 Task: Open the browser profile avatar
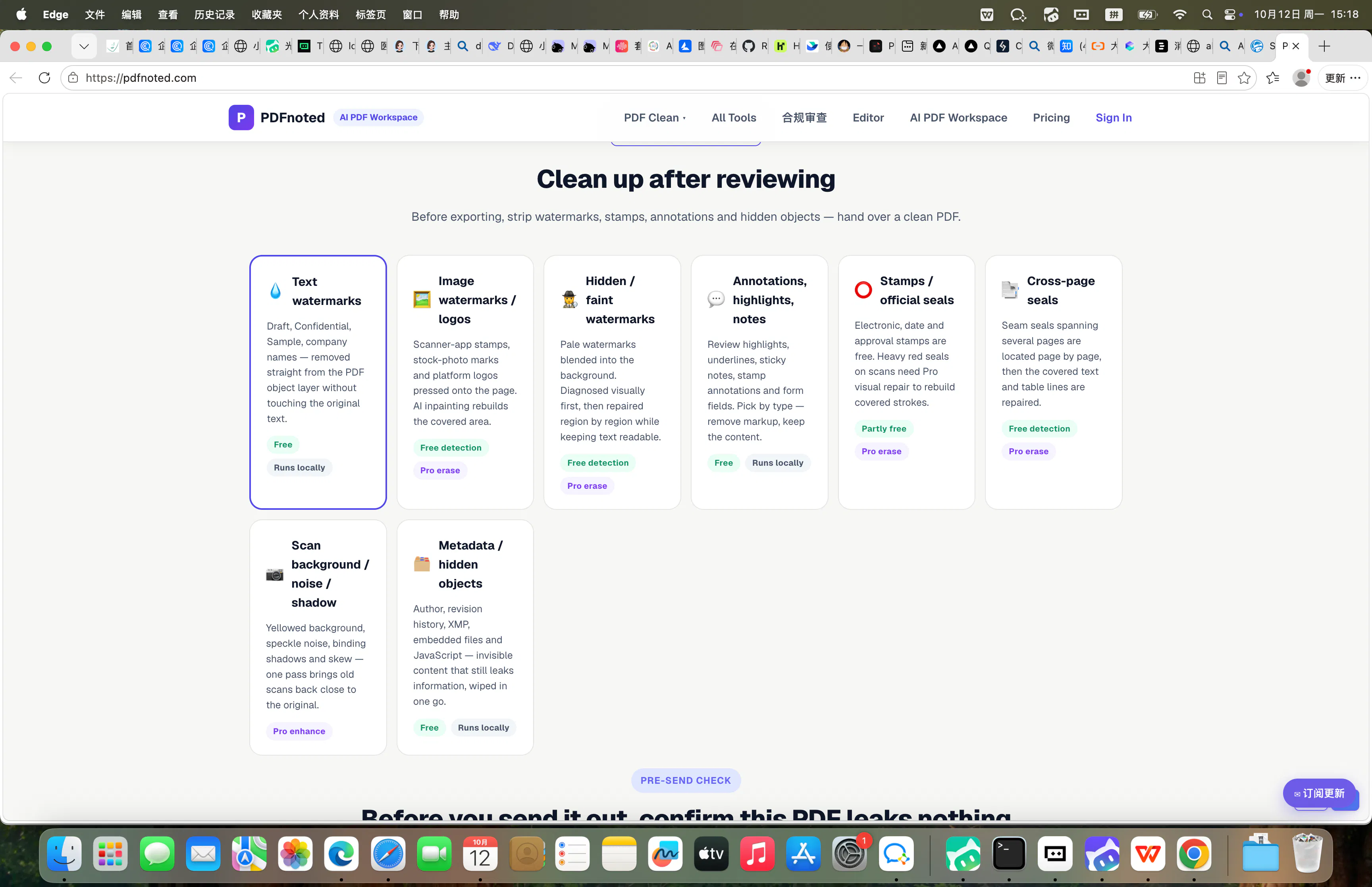[1301, 78]
